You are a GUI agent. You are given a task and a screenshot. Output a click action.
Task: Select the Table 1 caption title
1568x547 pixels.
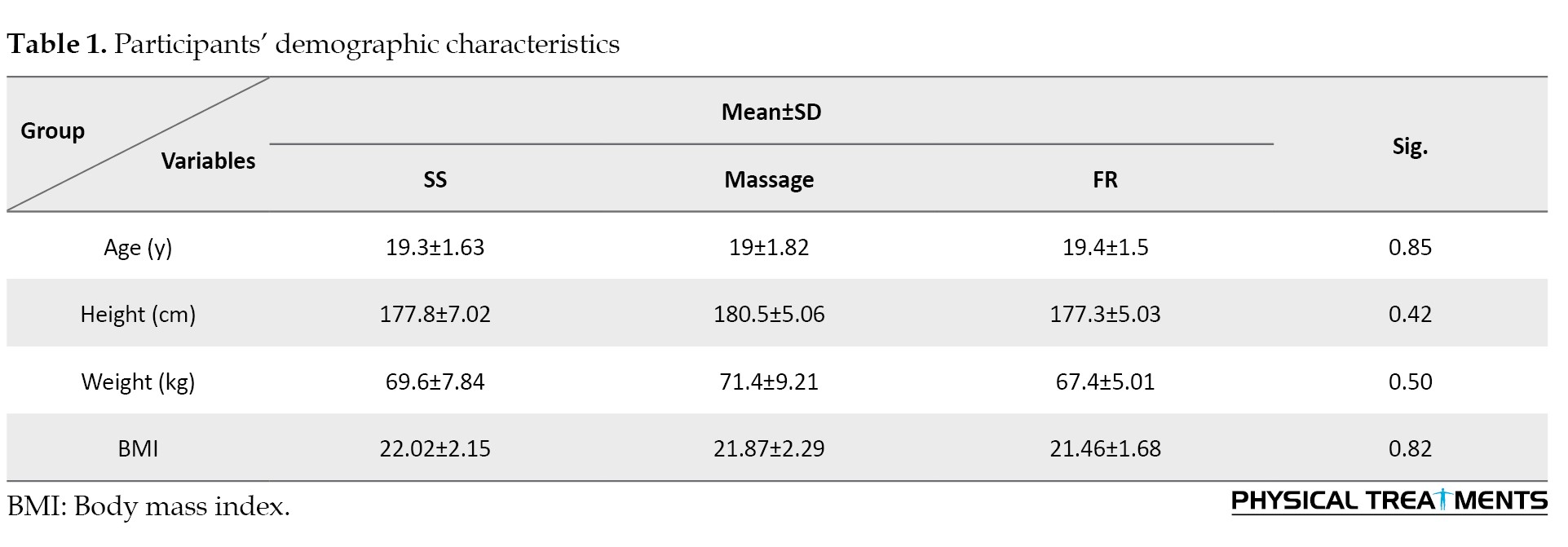(x=313, y=43)
